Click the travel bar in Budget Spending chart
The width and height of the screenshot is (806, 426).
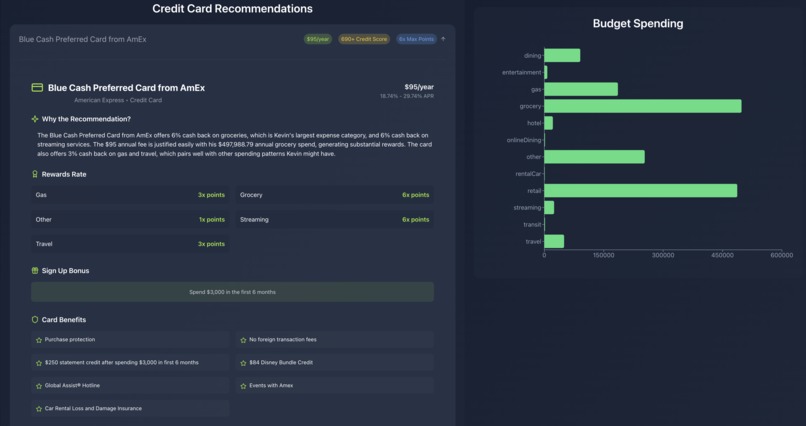click(x=554, y=242)
